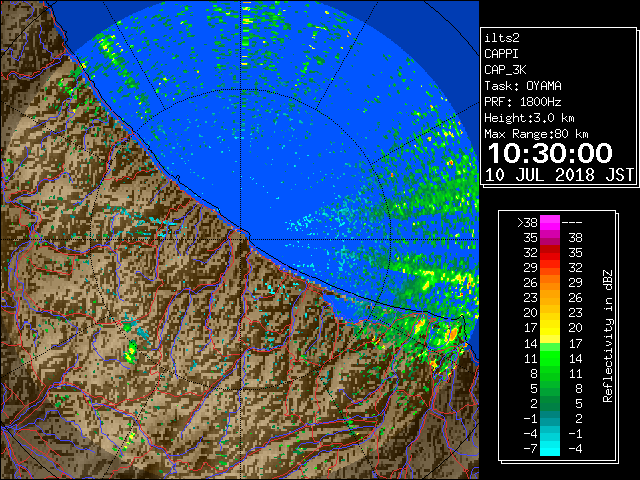Screen dimensions: 640x480
Task: Click the "CAP_3K" label
Action: pyautogui.click(x=505, y=70)
